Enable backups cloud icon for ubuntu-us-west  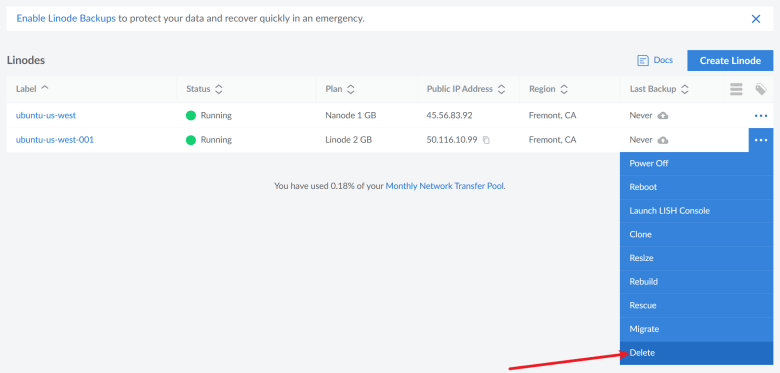pos(663,116)
